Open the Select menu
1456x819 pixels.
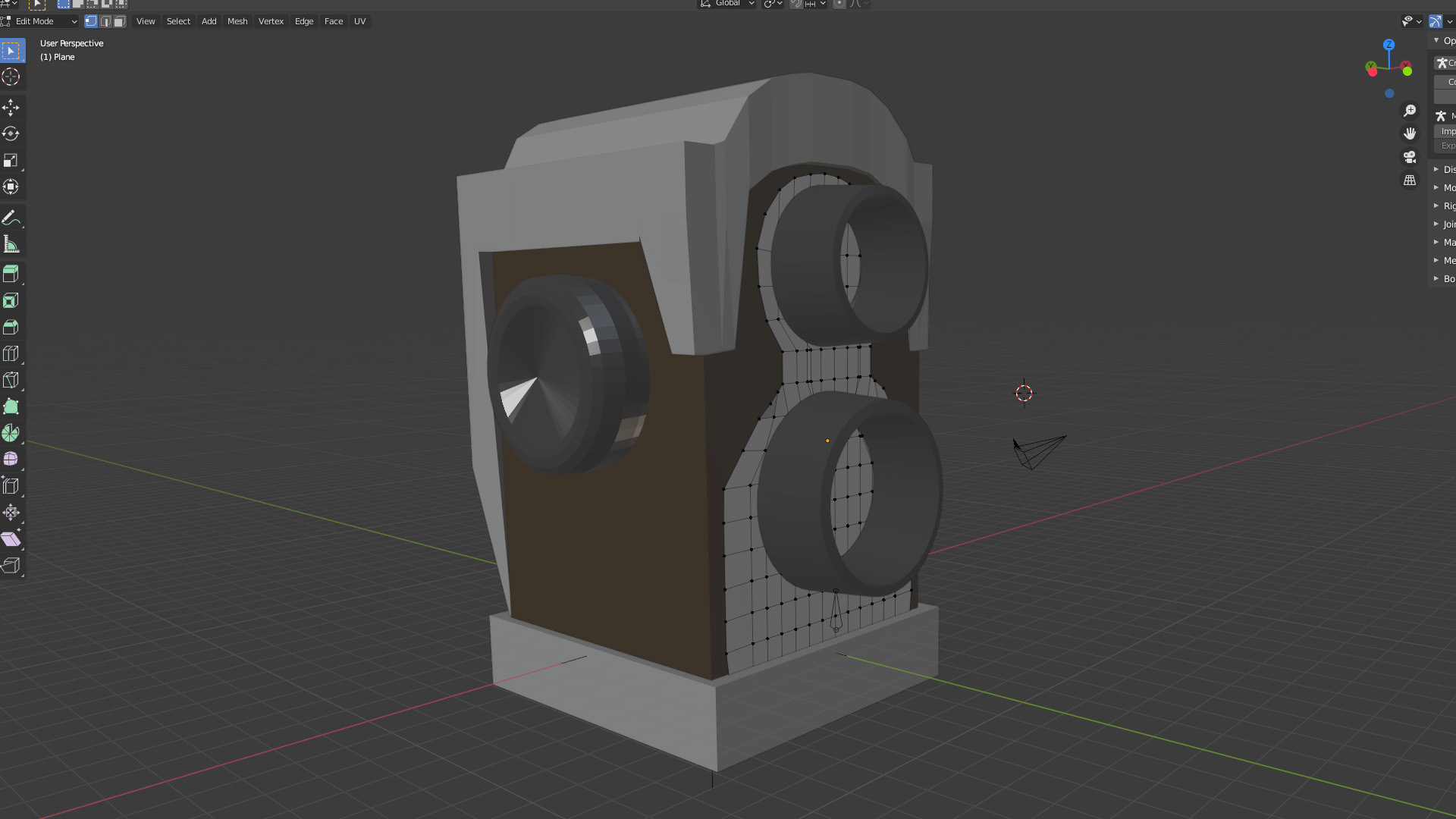tap(178, 21)
